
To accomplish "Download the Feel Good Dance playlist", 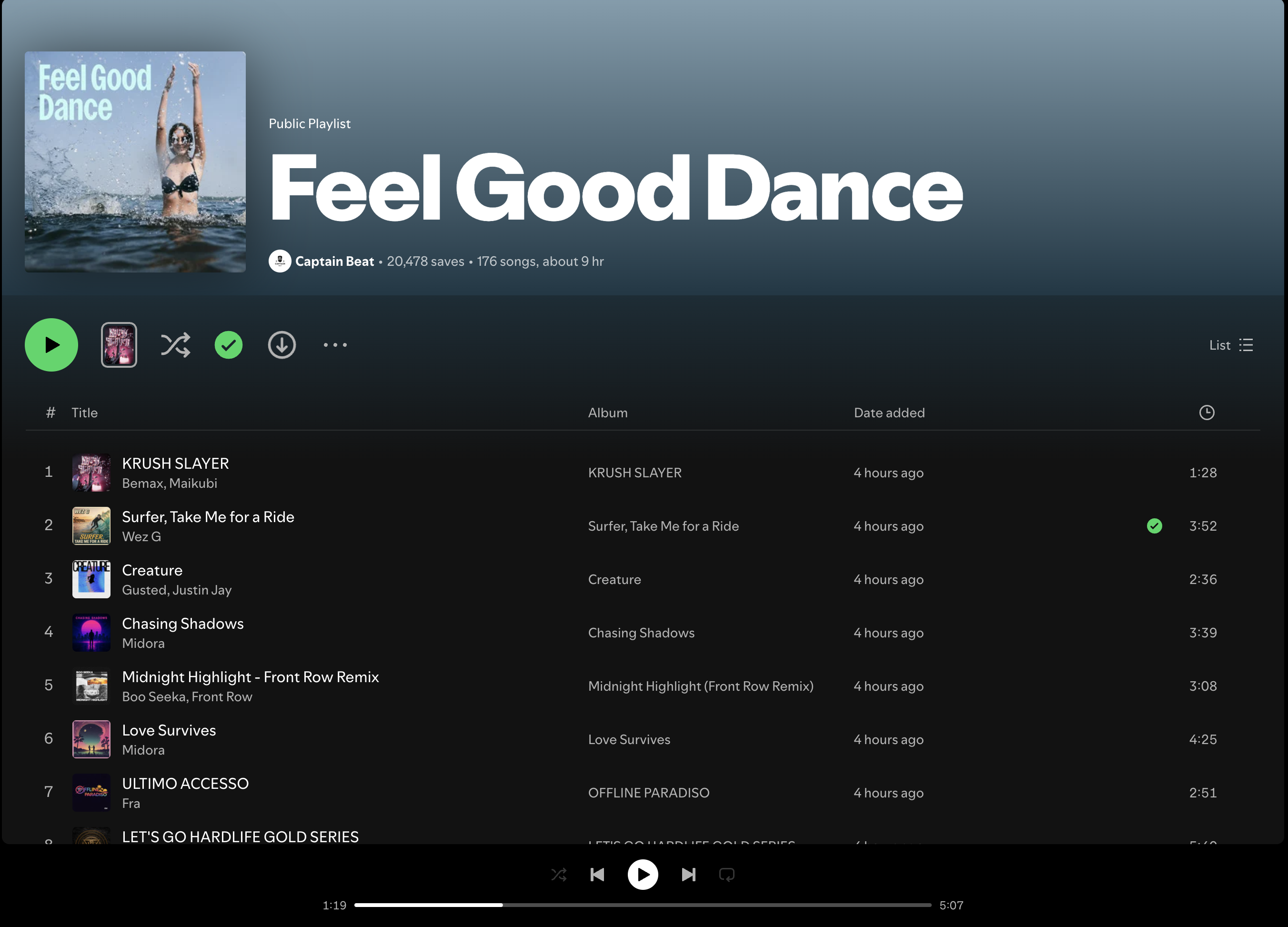I will click(282, 345).
